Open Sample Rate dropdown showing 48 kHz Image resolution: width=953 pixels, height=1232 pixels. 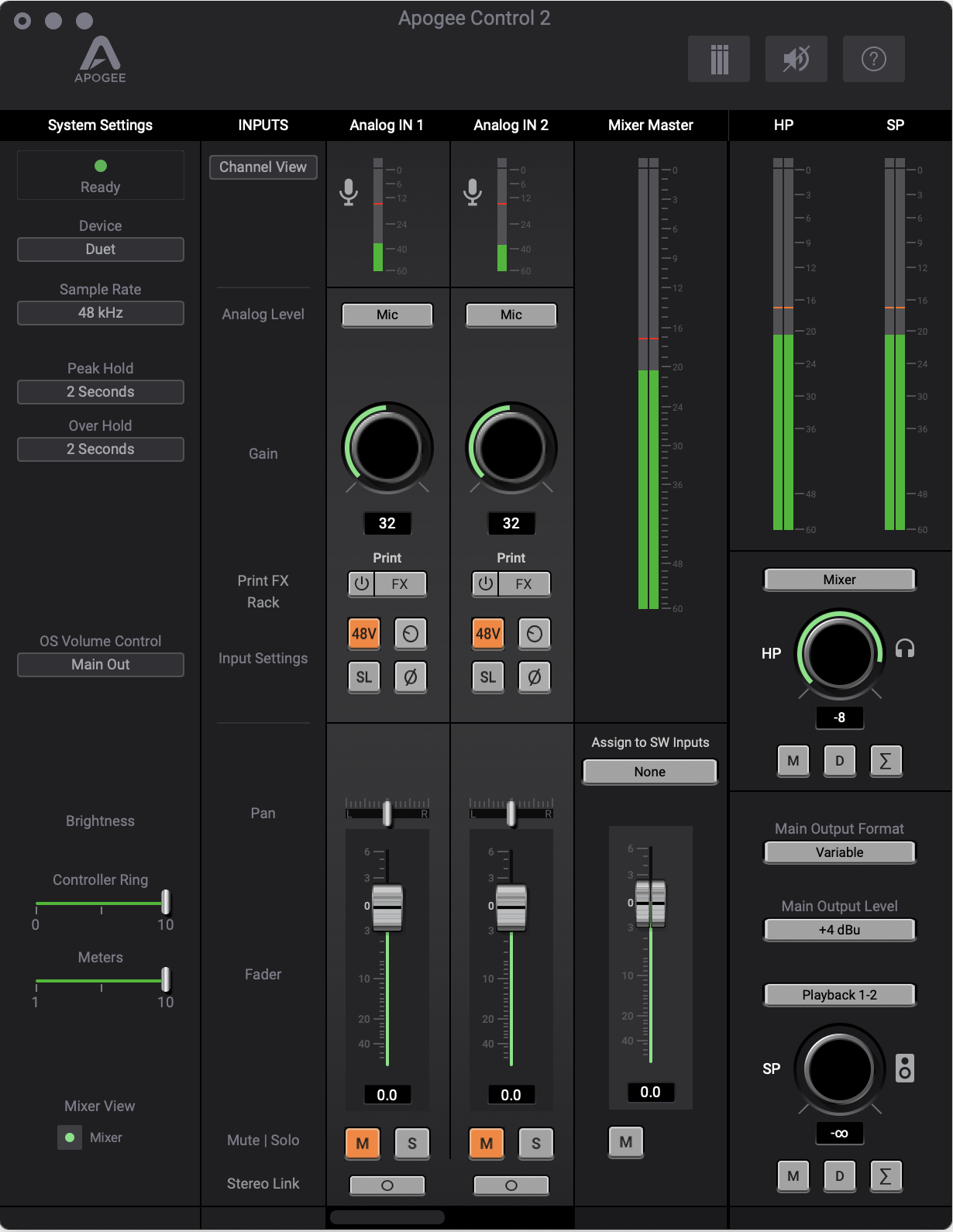(101, 313)
